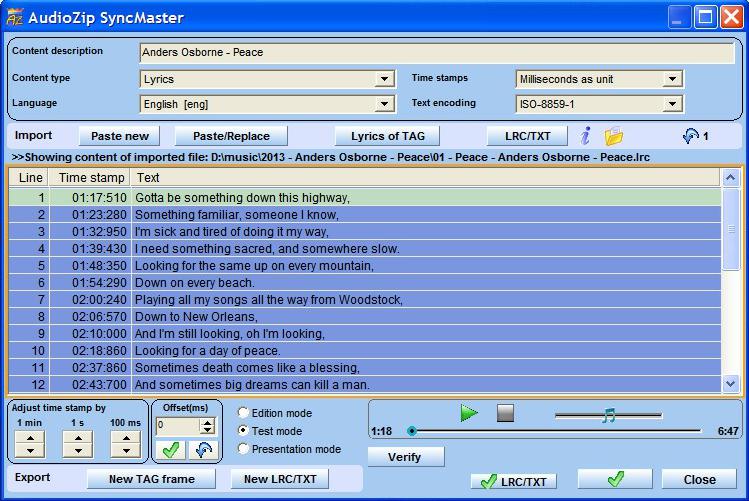Stop playback with the gray square button
This screenshot has height=501, width=749.
pyautogui.click(x=505, y=413)
